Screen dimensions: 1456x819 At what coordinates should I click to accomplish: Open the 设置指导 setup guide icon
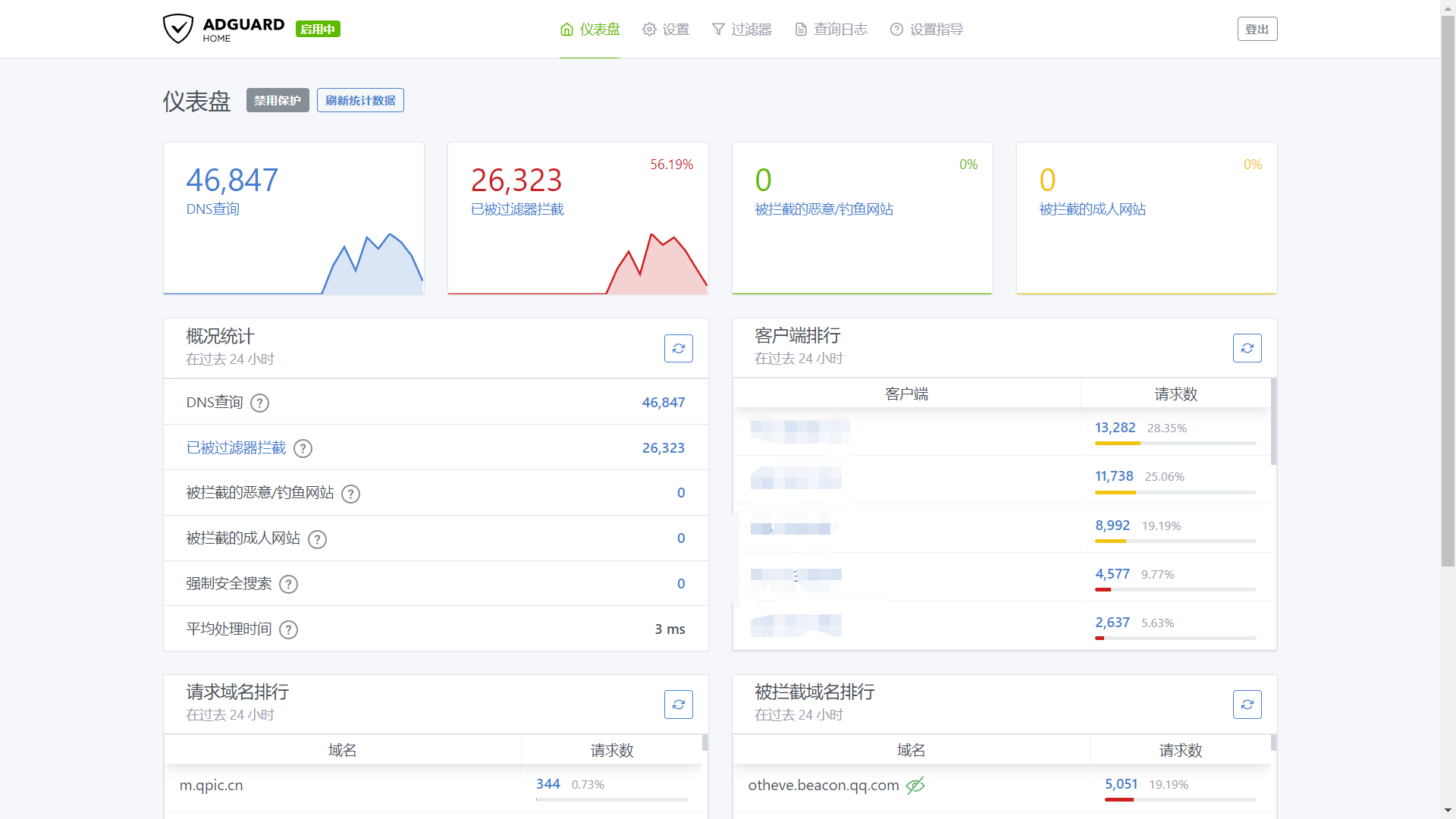(x=896, y=29)
